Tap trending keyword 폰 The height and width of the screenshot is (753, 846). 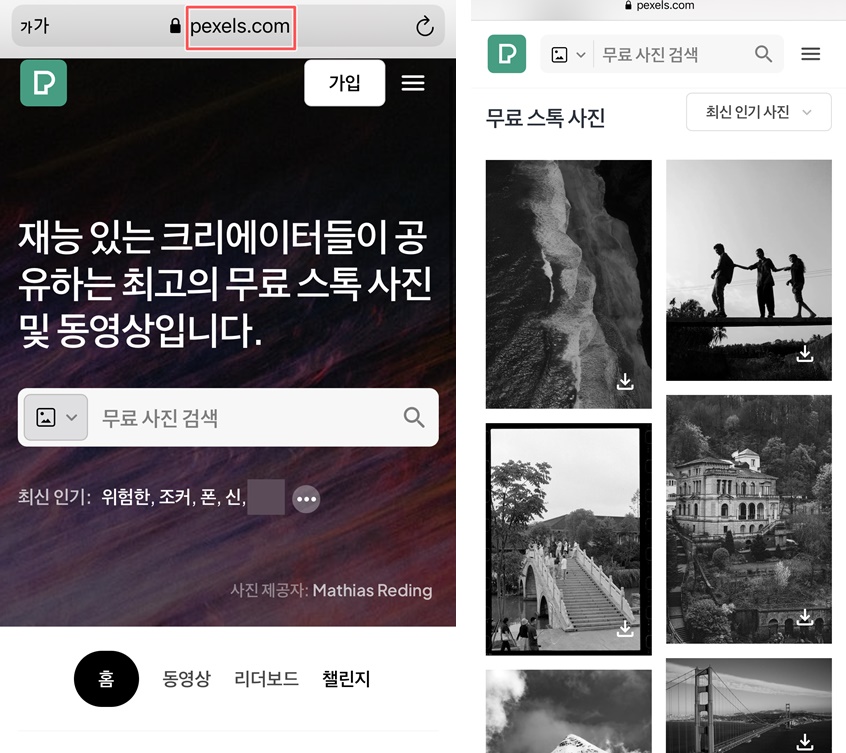coord(210,497)
